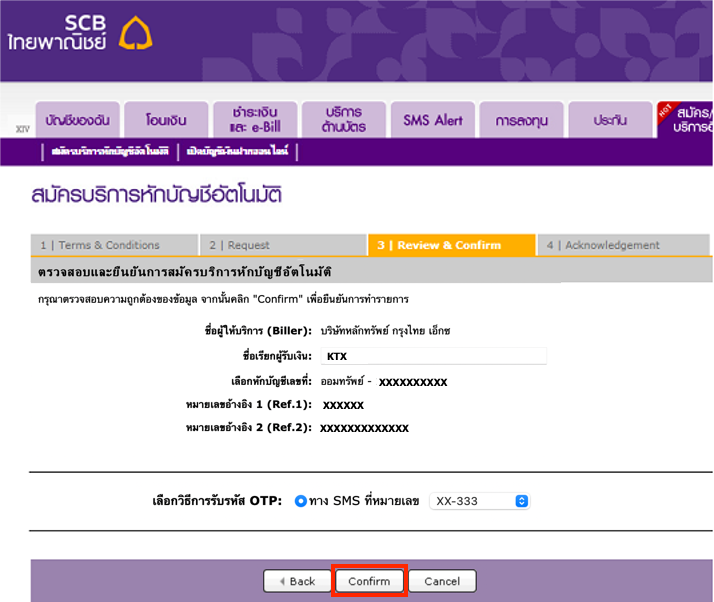Open the SMS Alert tab
This screenshot has height=602, width=714.
(x=432, y=120)
